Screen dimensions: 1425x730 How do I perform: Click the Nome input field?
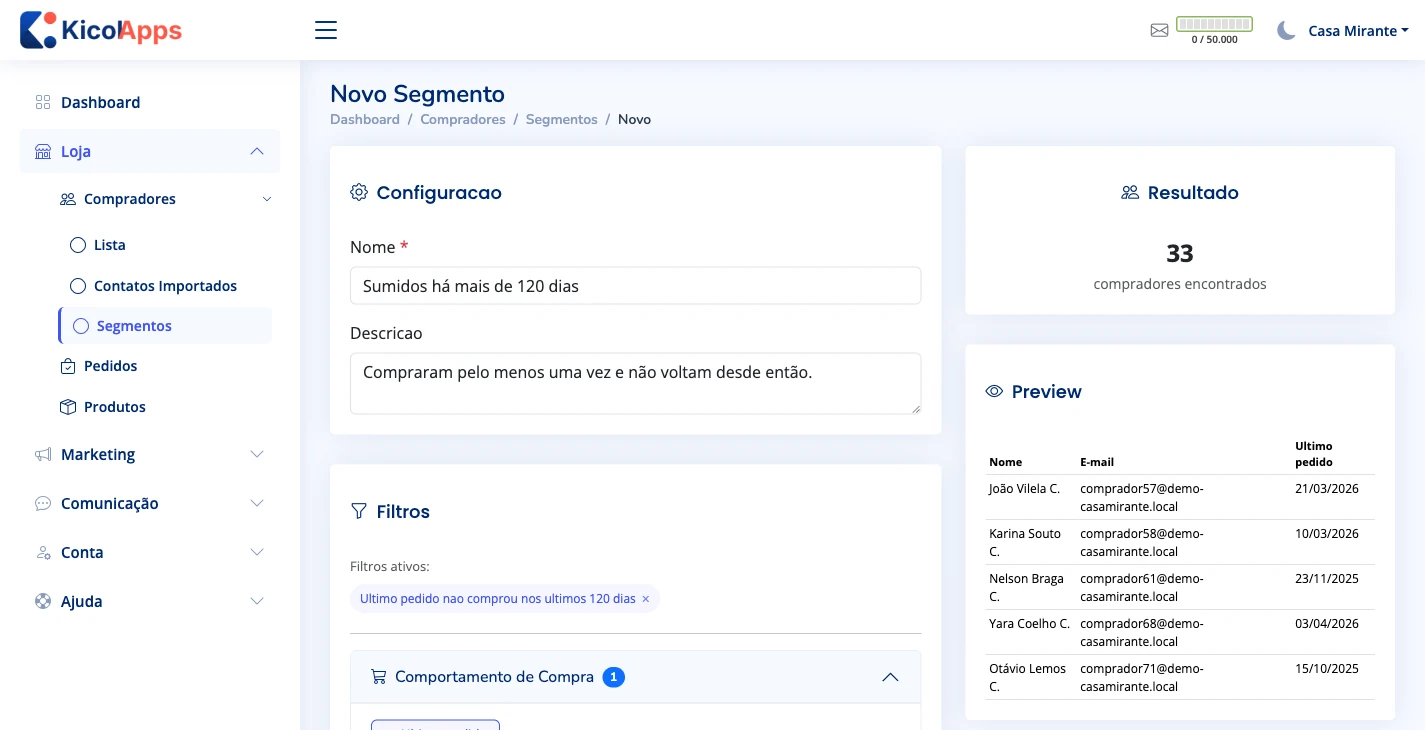tap(635, 286)
